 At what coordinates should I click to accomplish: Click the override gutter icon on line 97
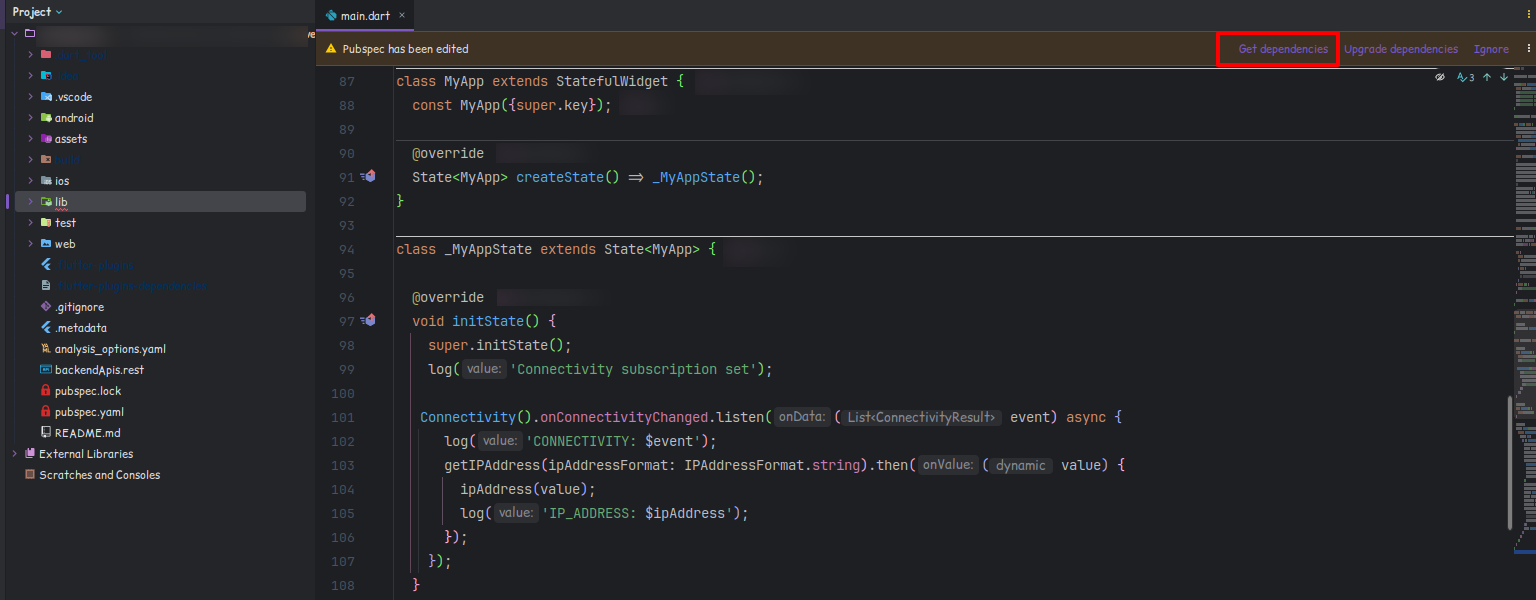tap(369, 320)
